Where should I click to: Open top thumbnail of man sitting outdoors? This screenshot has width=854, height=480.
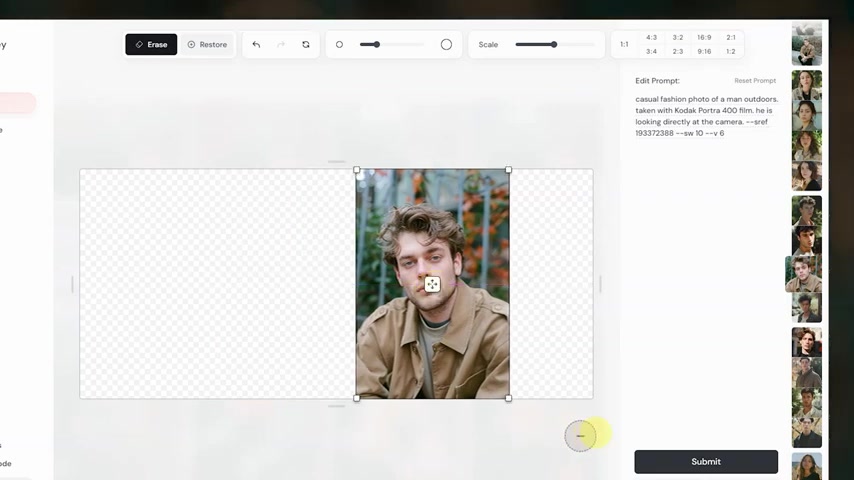pos(807,44)
